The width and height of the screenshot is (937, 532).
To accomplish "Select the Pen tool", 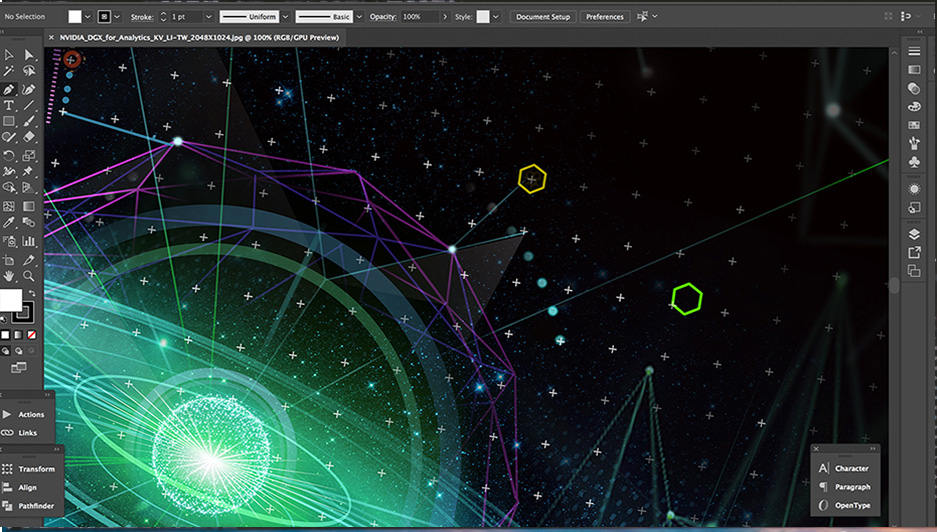I will coord(9,89).
